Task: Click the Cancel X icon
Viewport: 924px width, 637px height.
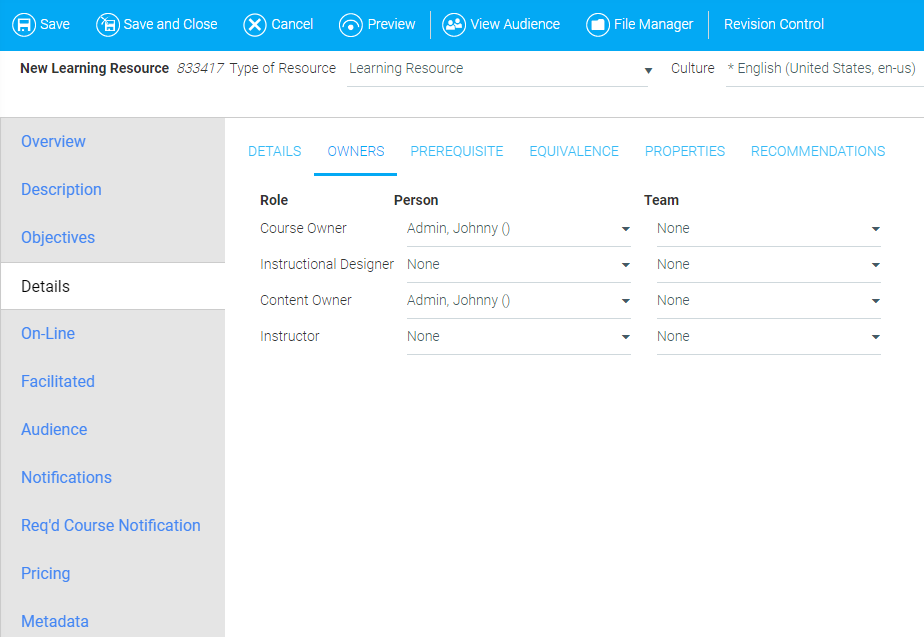Action: point(255,25)
